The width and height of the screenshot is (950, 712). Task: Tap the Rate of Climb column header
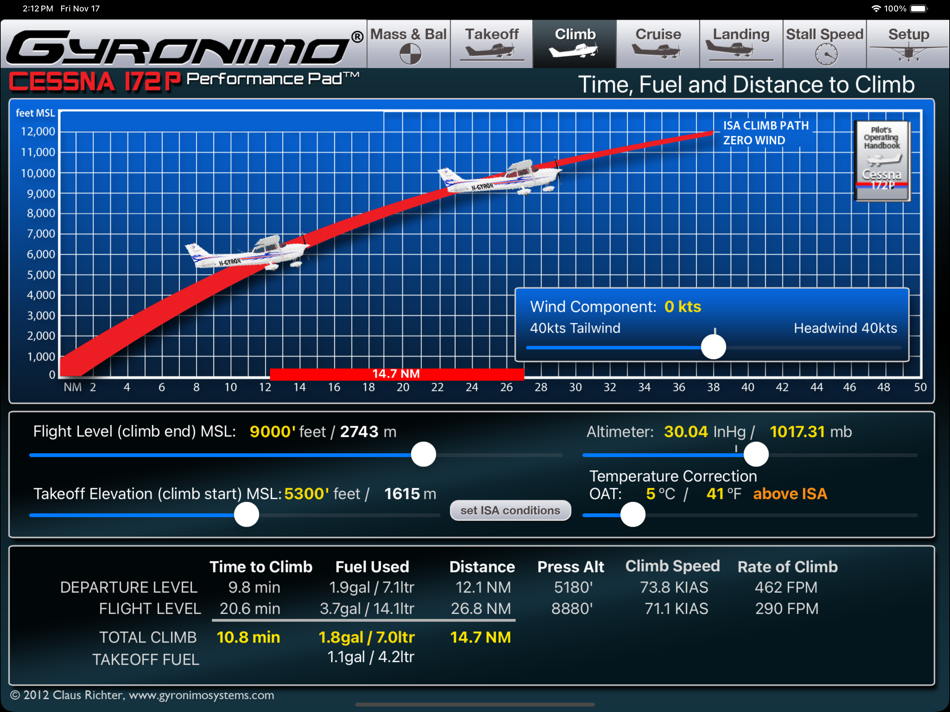click(x=788, y=567)
